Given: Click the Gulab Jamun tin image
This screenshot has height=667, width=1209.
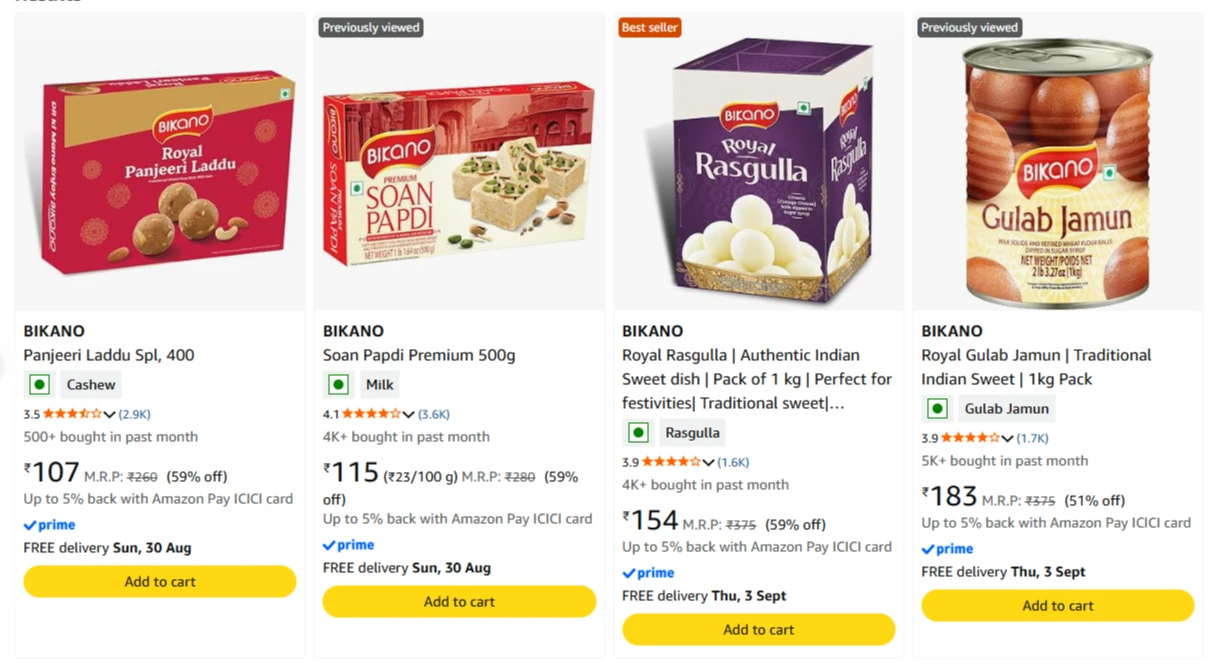Looking at the screenshot, I should (1057, 170).
